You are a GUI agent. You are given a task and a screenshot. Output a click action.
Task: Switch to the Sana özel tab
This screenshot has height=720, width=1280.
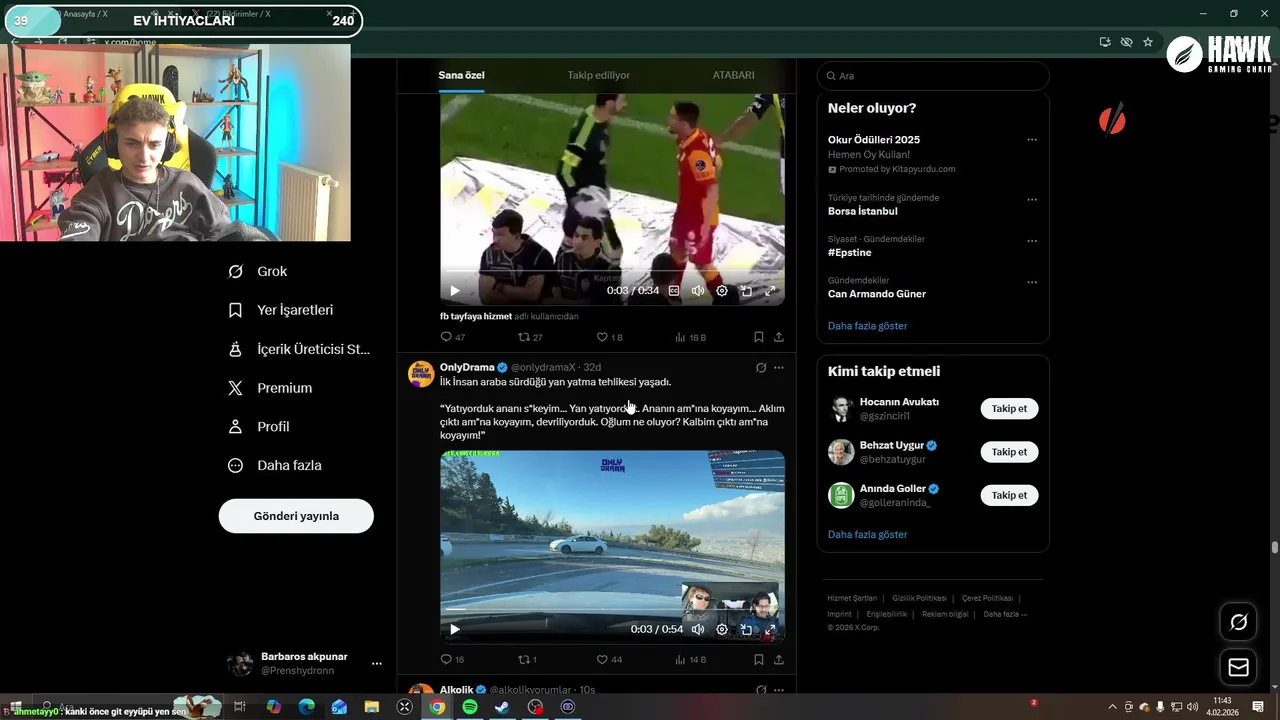pos(461,75)
